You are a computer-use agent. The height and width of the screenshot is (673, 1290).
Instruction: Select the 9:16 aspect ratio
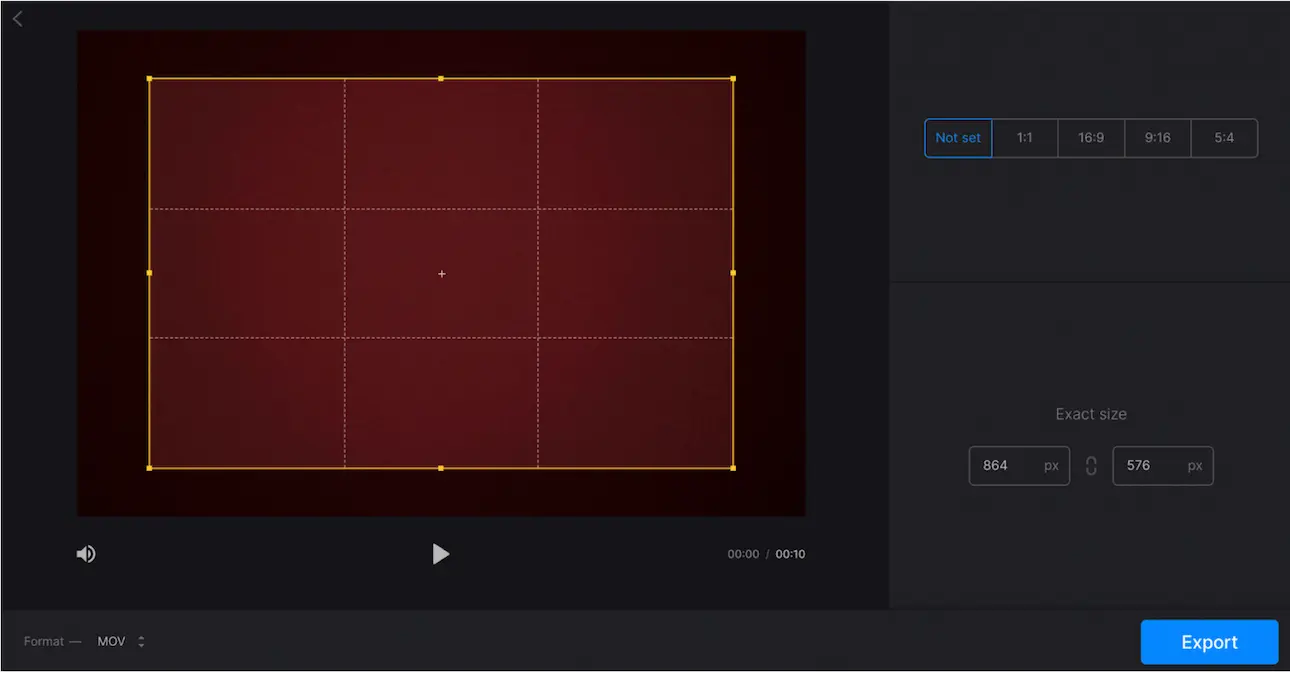1157,138
